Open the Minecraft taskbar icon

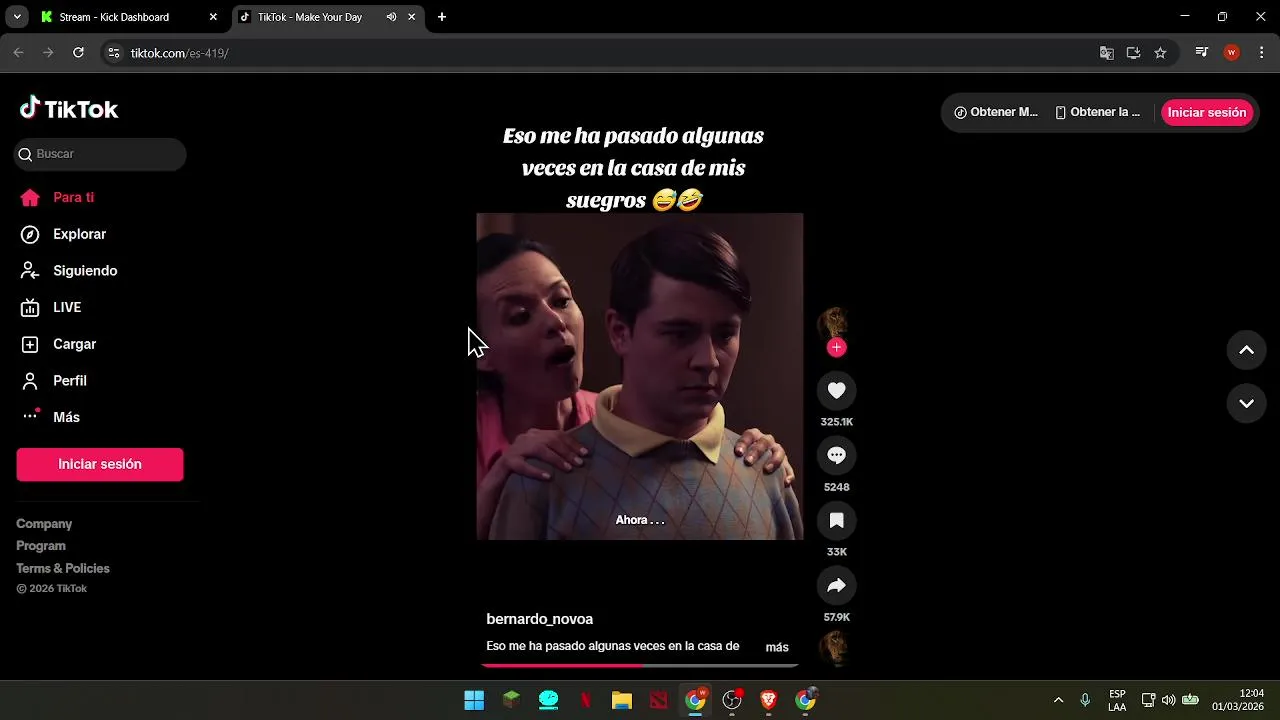511,700
